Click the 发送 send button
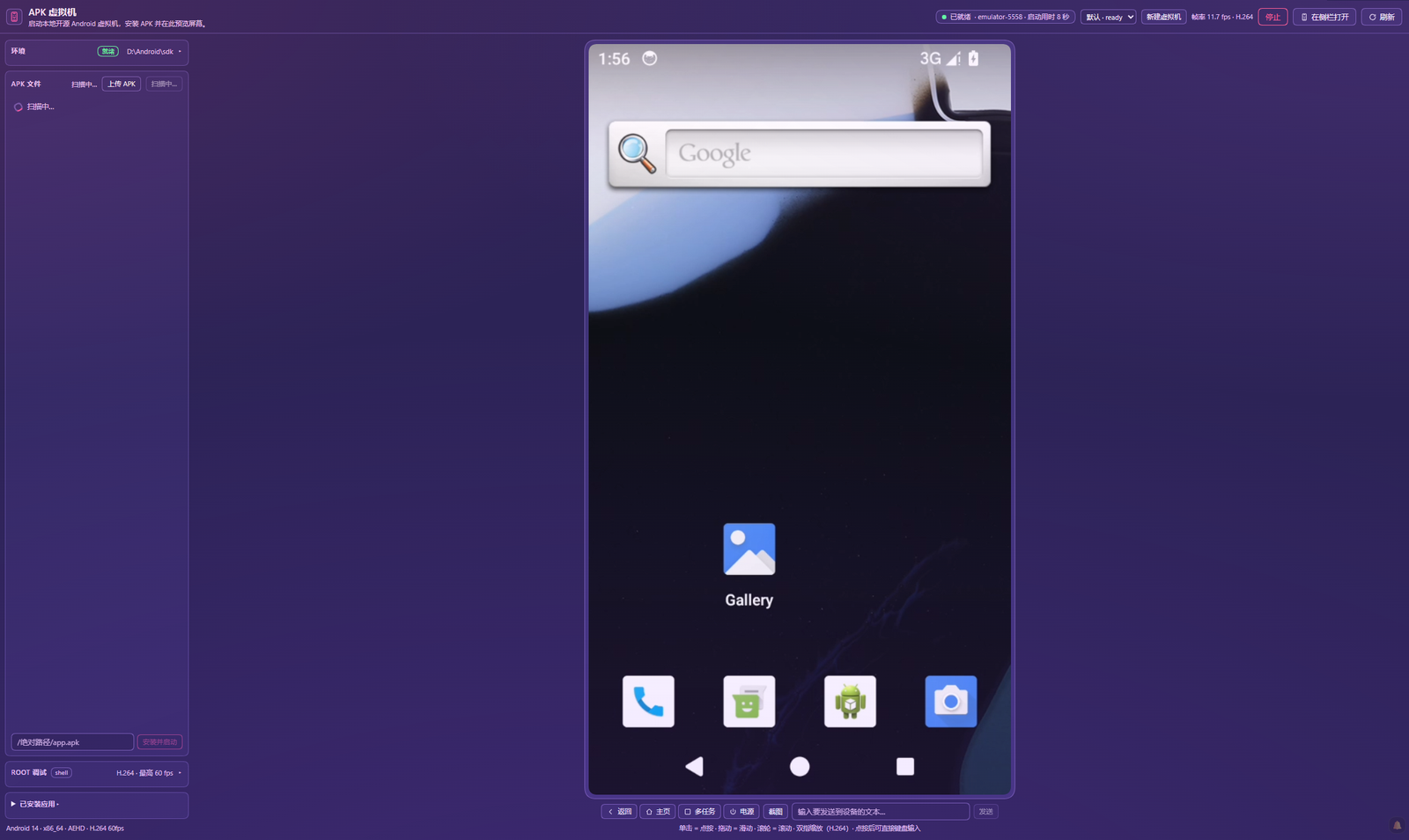1409x840 pixels. [x=985, y=812]
